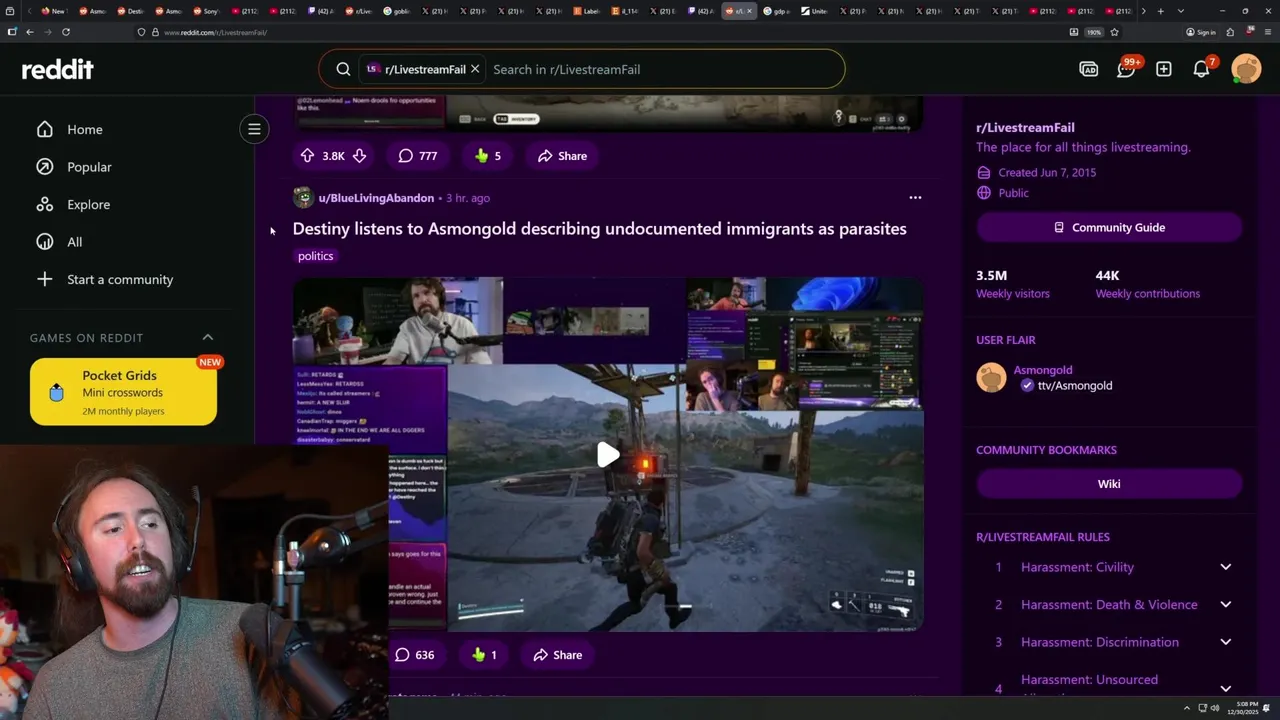The image size is (1280, 720).
Task: Open the 777 comments of top post
Action: point(418,156)
